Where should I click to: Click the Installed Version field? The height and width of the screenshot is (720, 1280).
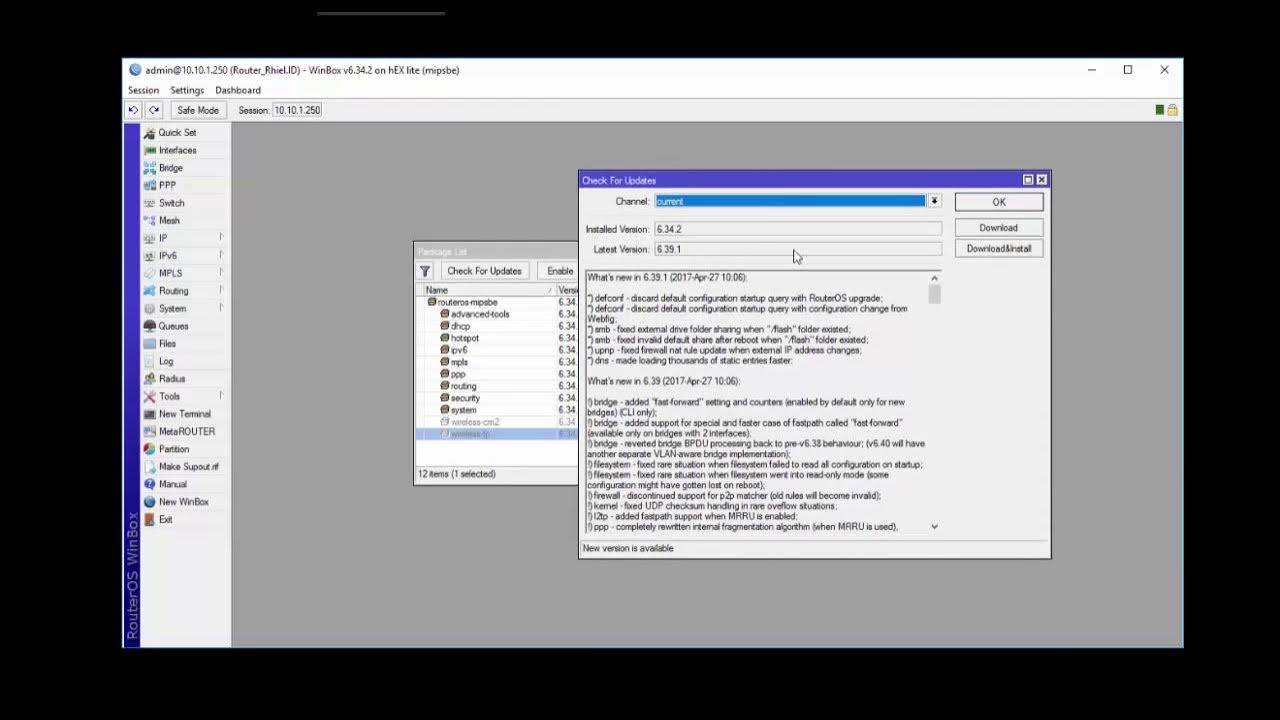coord(797,229)
